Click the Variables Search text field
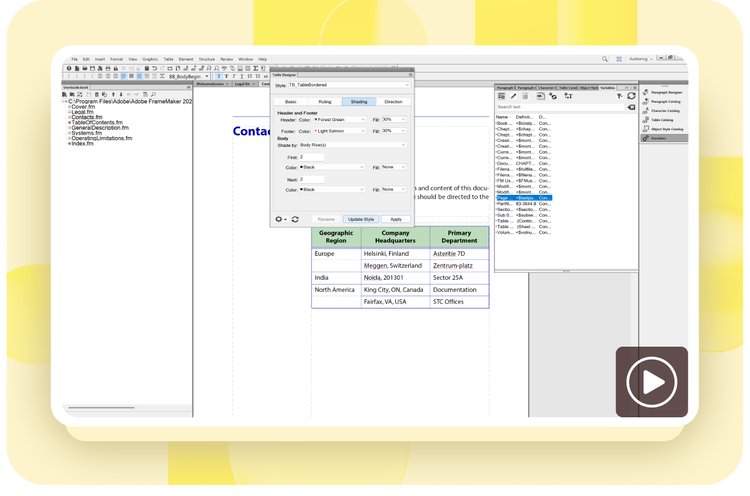The height and width of the screenshot is (496, 750). pos(561,107)
